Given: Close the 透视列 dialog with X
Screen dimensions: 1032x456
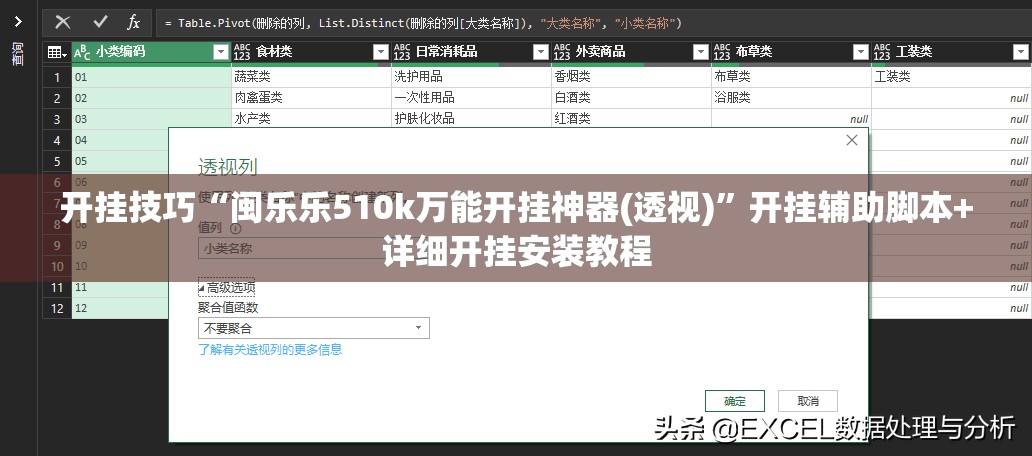Looking at the screenshot, I should tap(852, 140).
